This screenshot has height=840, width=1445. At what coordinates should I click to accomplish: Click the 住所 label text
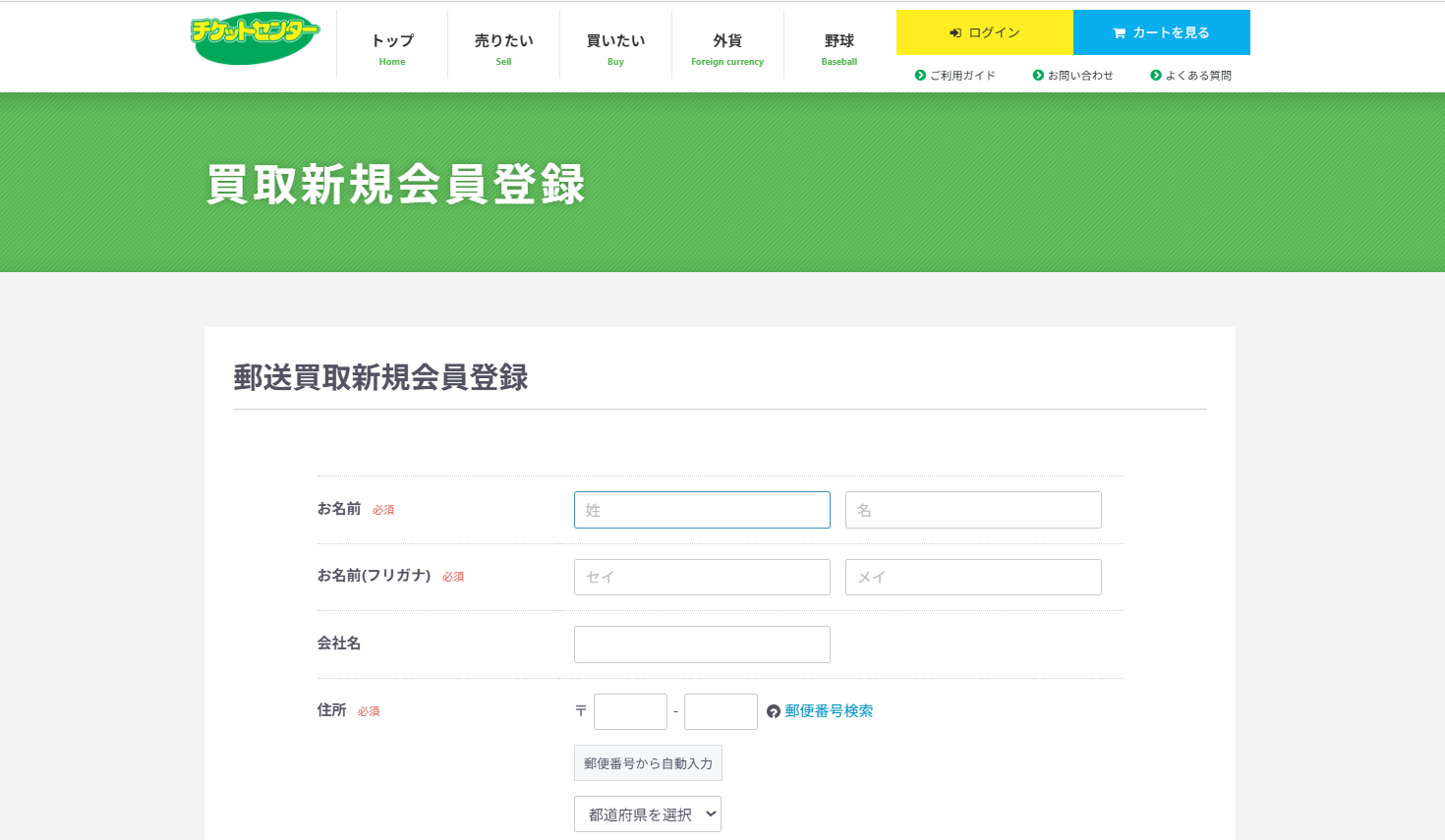click(x=331, y=710)
